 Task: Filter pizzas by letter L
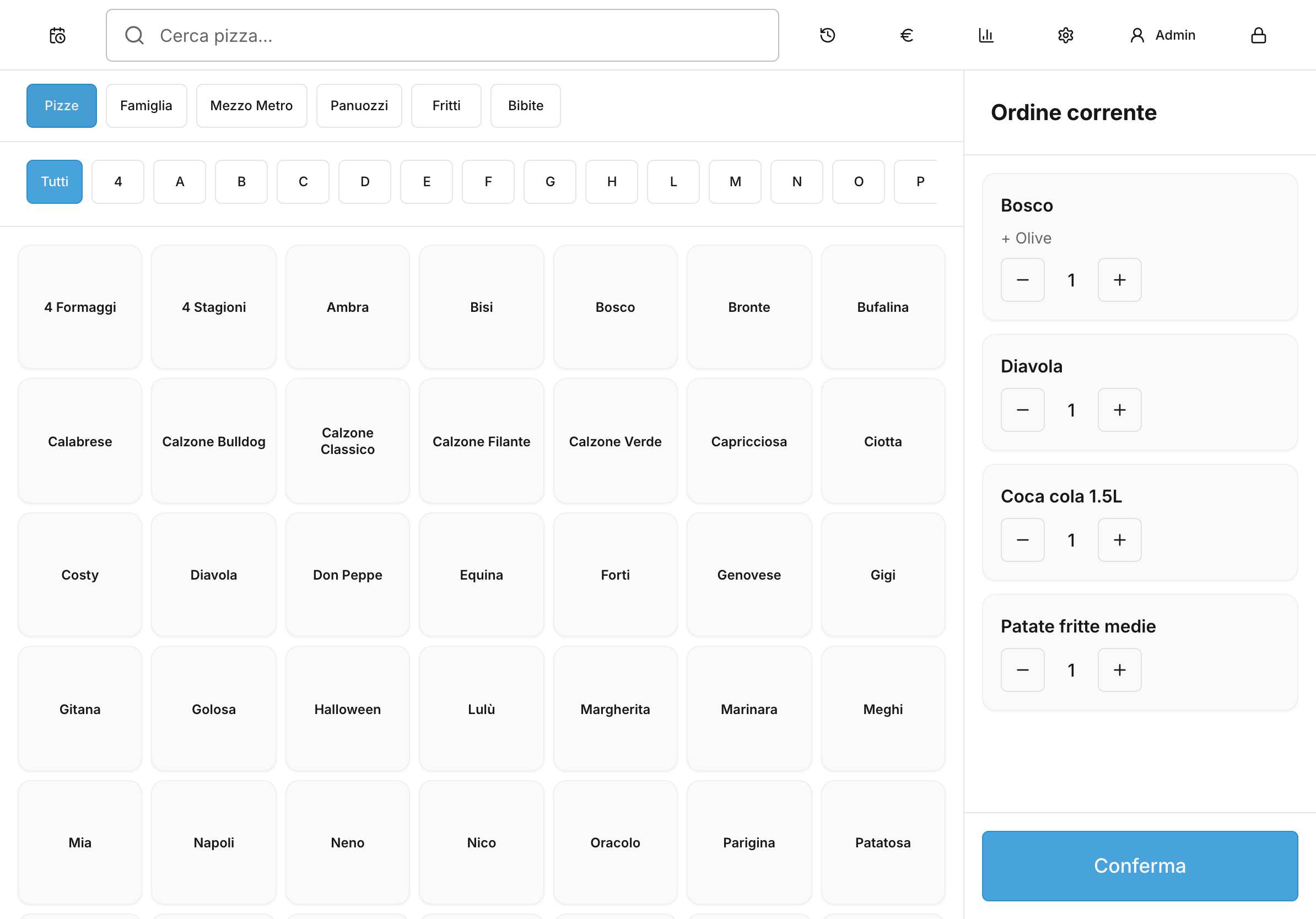pyautogui.click(x=673, y=182)
